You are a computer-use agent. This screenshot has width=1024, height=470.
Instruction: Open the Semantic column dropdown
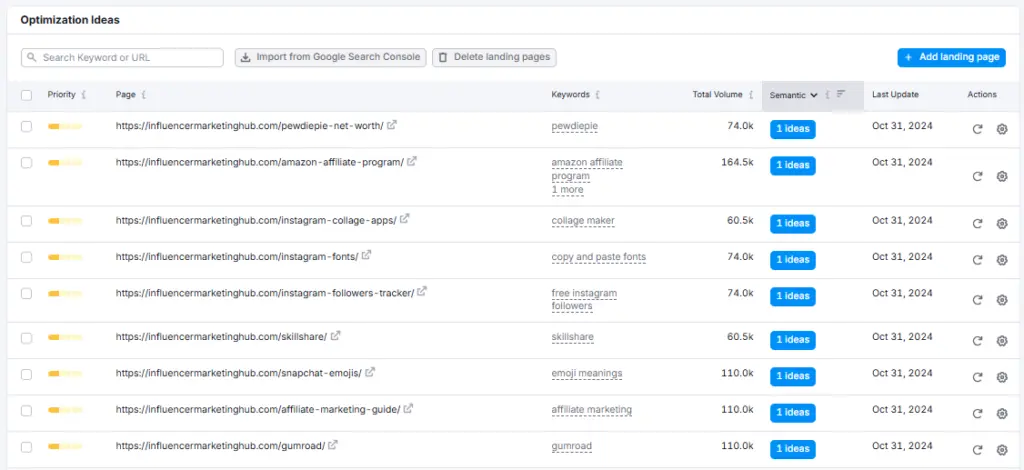[794, 95]
